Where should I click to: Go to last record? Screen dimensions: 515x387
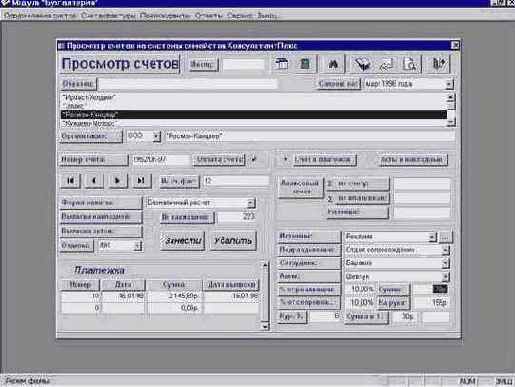pos(141,180)
